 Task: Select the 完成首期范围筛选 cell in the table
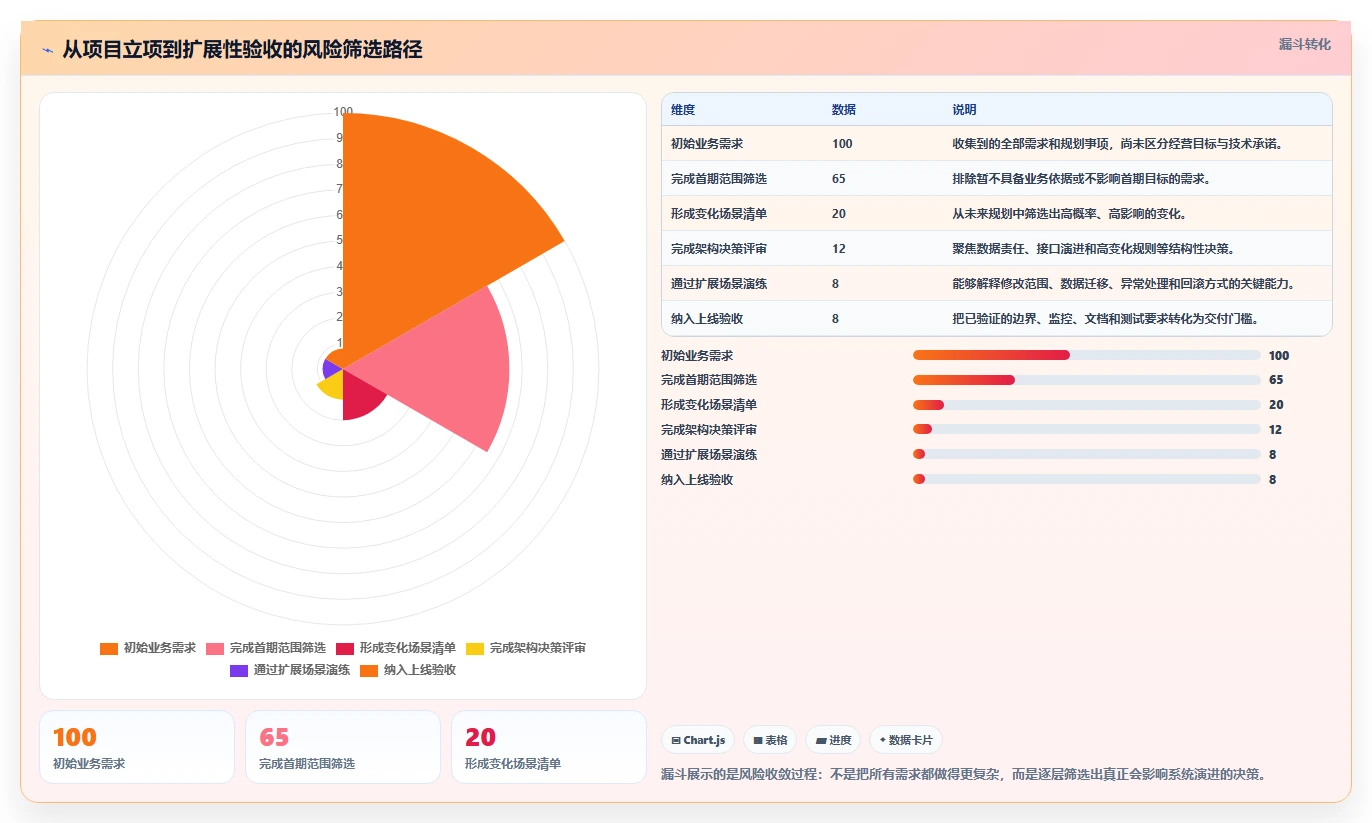coord(741,179)
